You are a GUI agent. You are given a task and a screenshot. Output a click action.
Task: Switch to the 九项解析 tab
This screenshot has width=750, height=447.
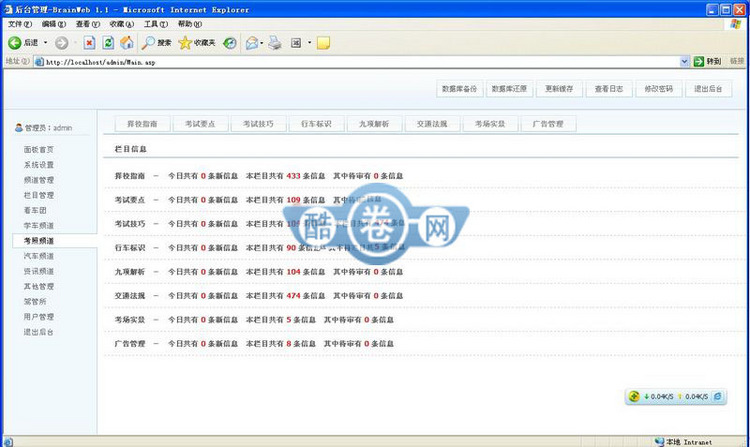click(x=374, y=124)
